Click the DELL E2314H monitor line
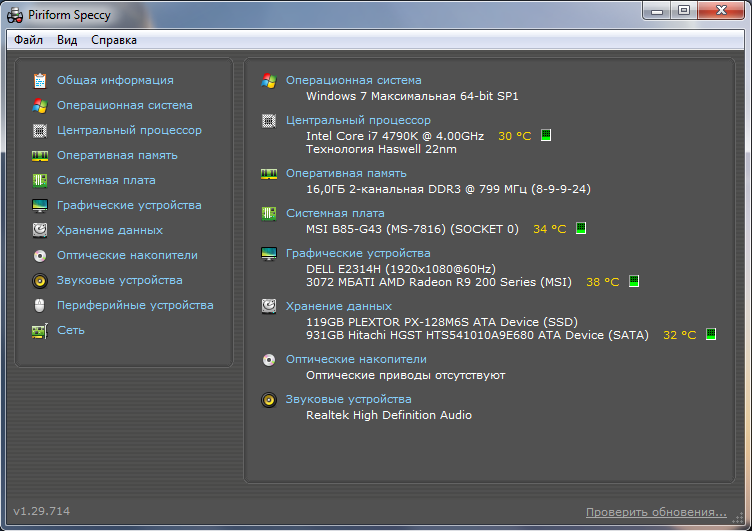The image size is (752, 531). point(401,269)
